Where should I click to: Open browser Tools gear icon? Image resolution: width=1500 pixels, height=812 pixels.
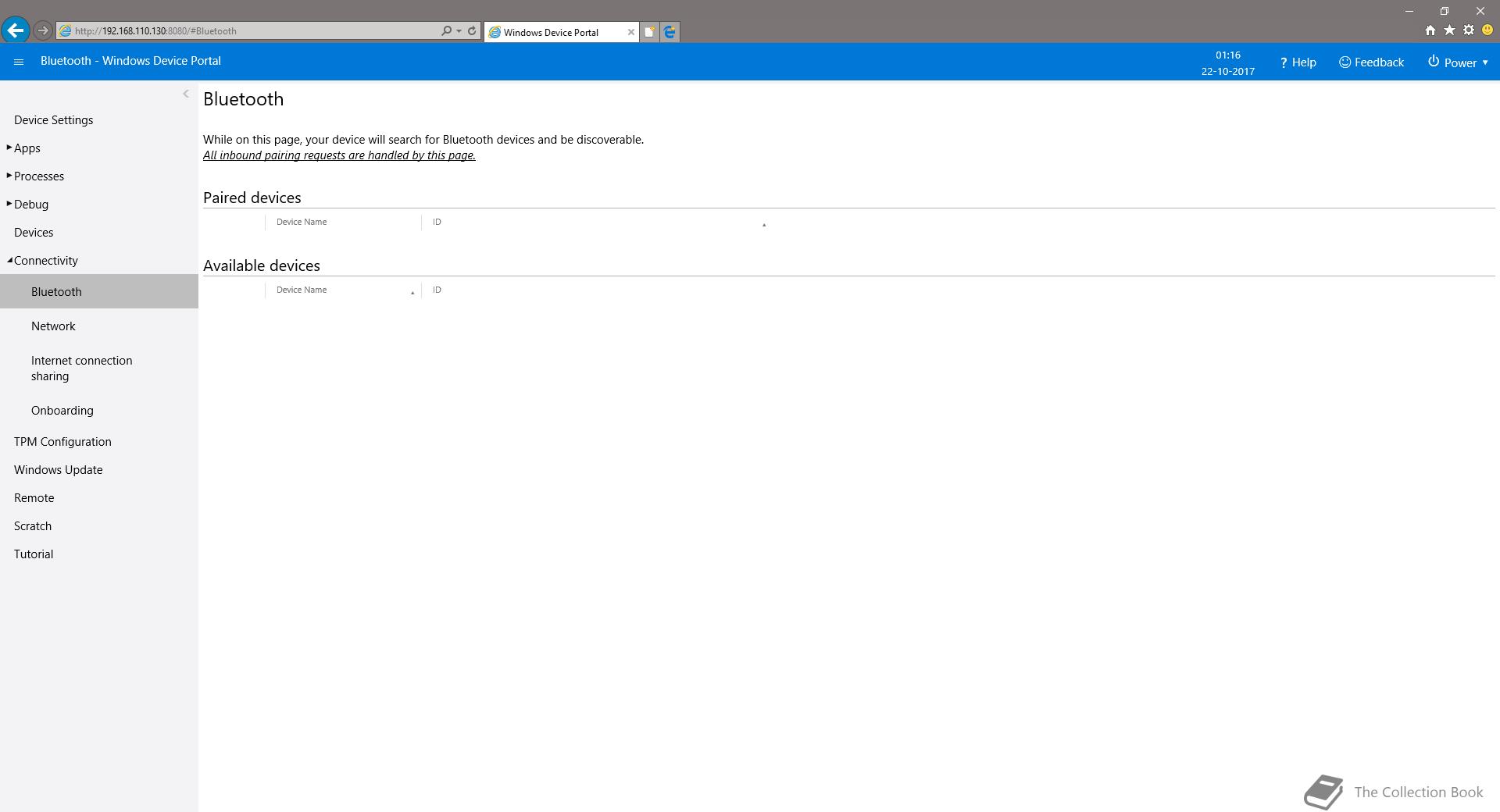1469,30
